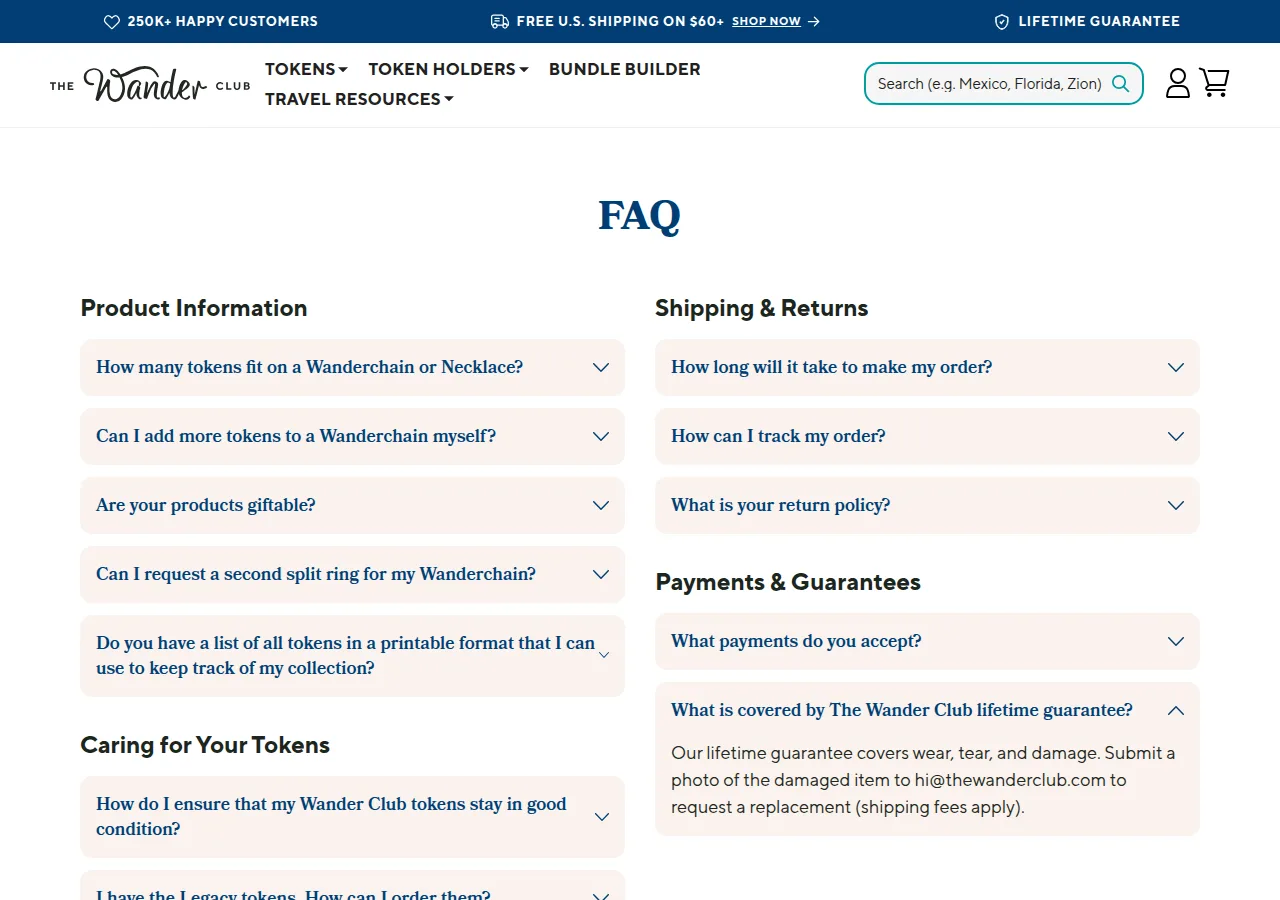Expand 'How long will it take' question
This screenshot has width=1280, height=900.
927,367
